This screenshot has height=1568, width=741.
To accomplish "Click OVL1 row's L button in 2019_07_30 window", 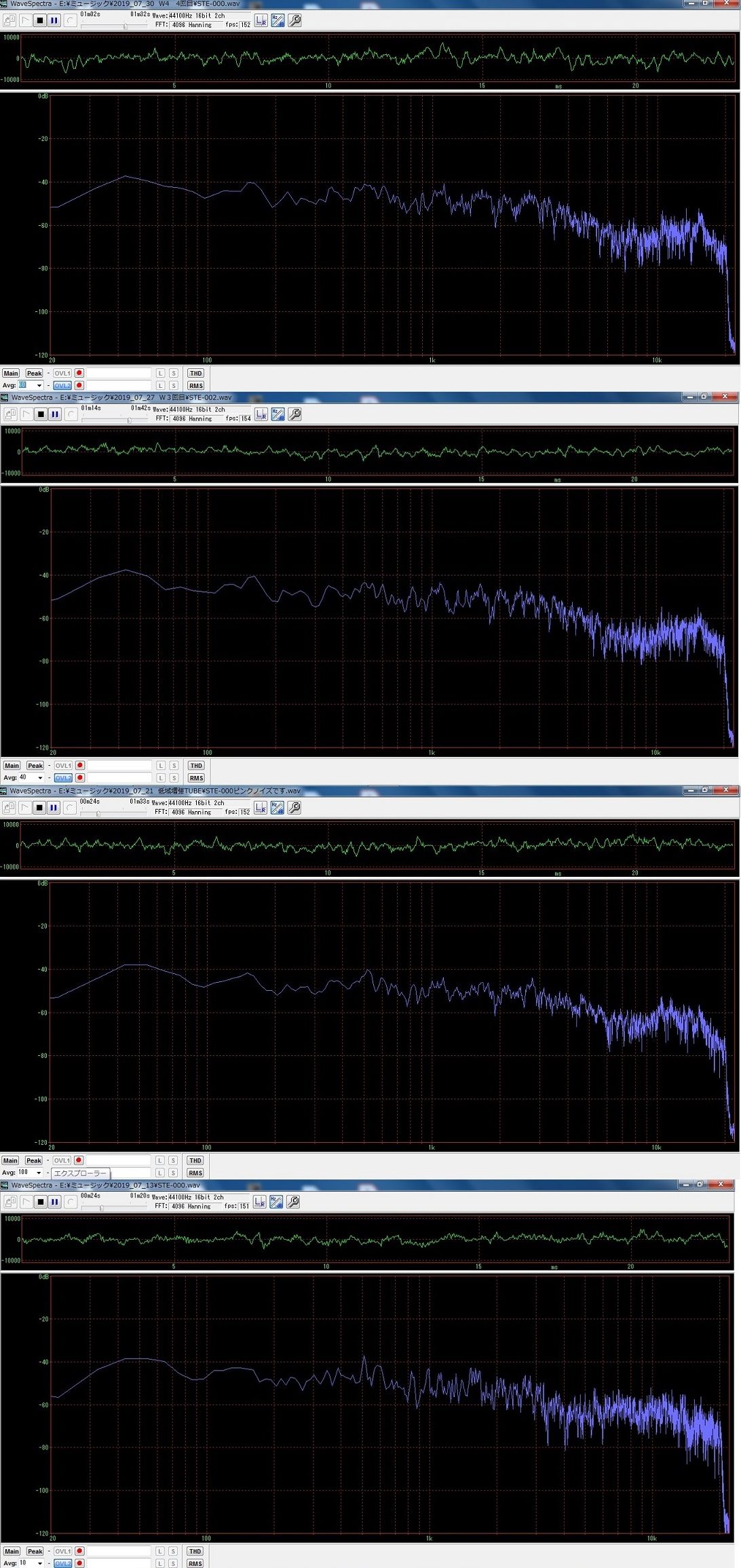I will [160, 373].
